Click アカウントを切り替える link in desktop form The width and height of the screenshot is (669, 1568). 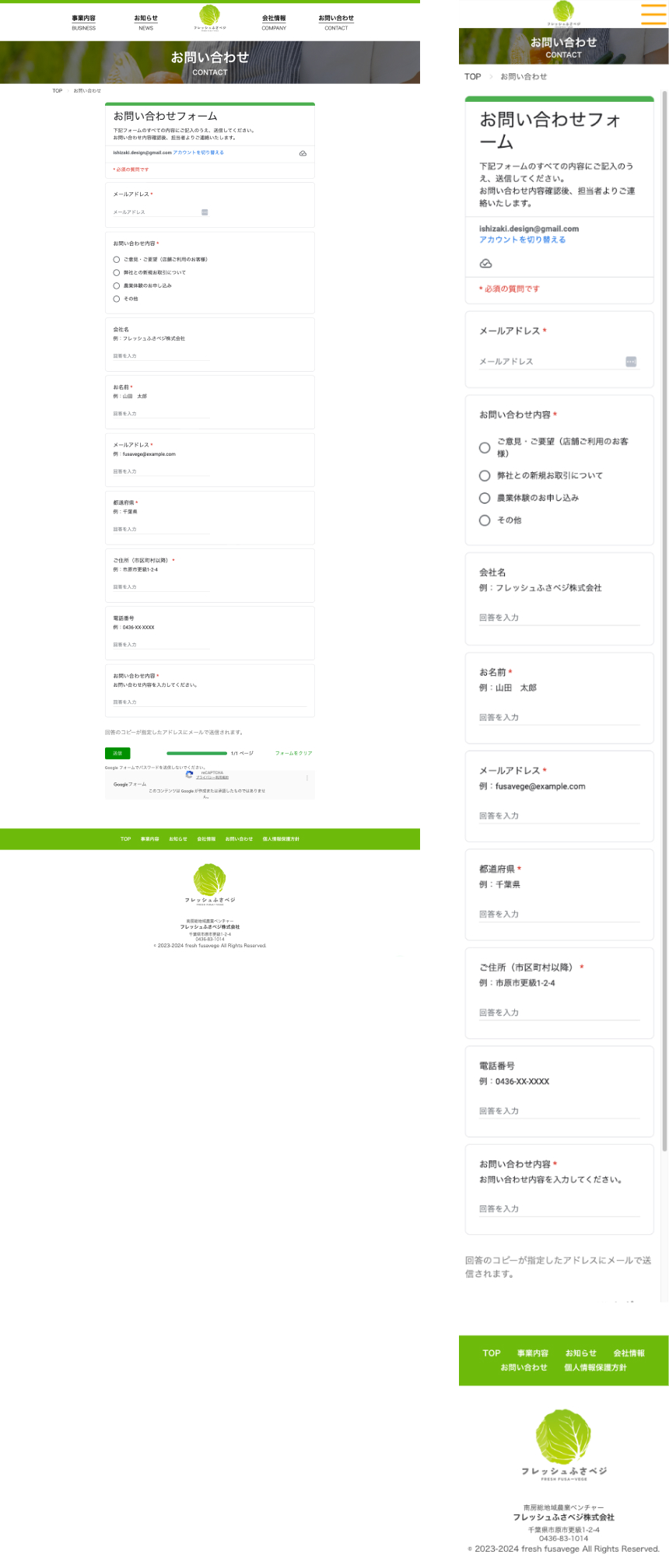(x=198, y=152)
